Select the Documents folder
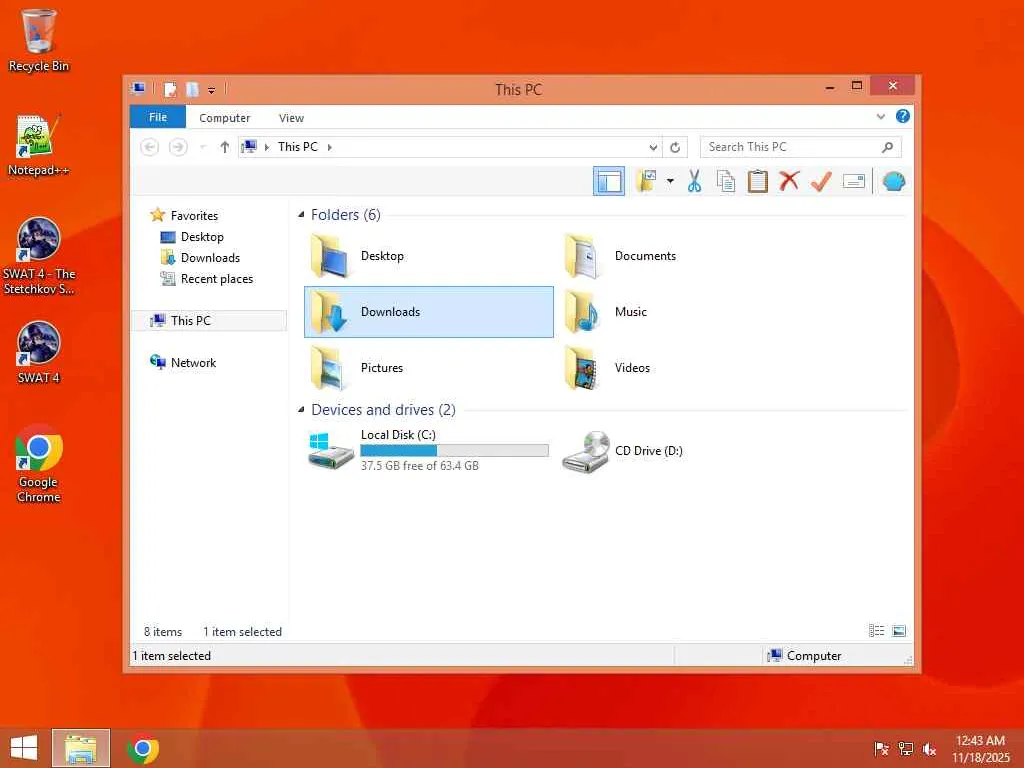 pyautogui.click(x=682, y=256)
